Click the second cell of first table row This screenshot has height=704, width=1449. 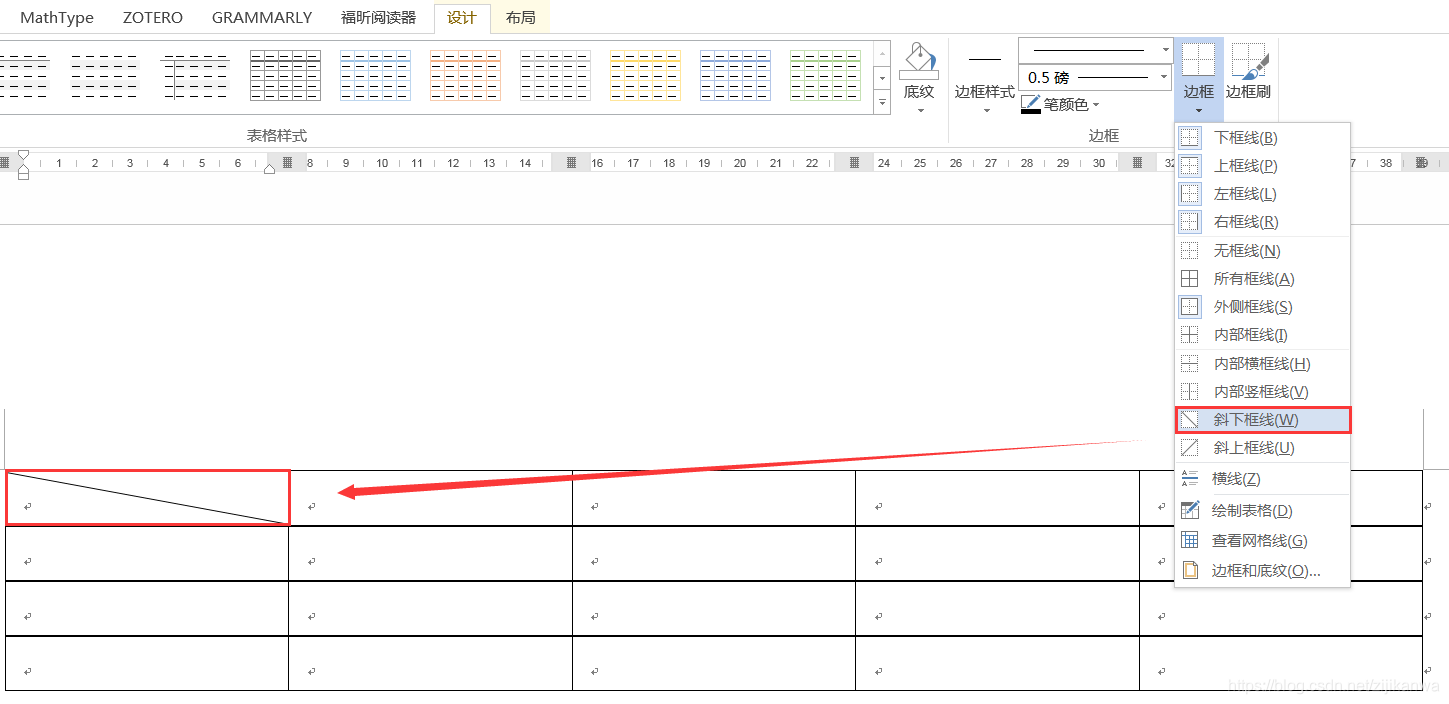(431, 497)
